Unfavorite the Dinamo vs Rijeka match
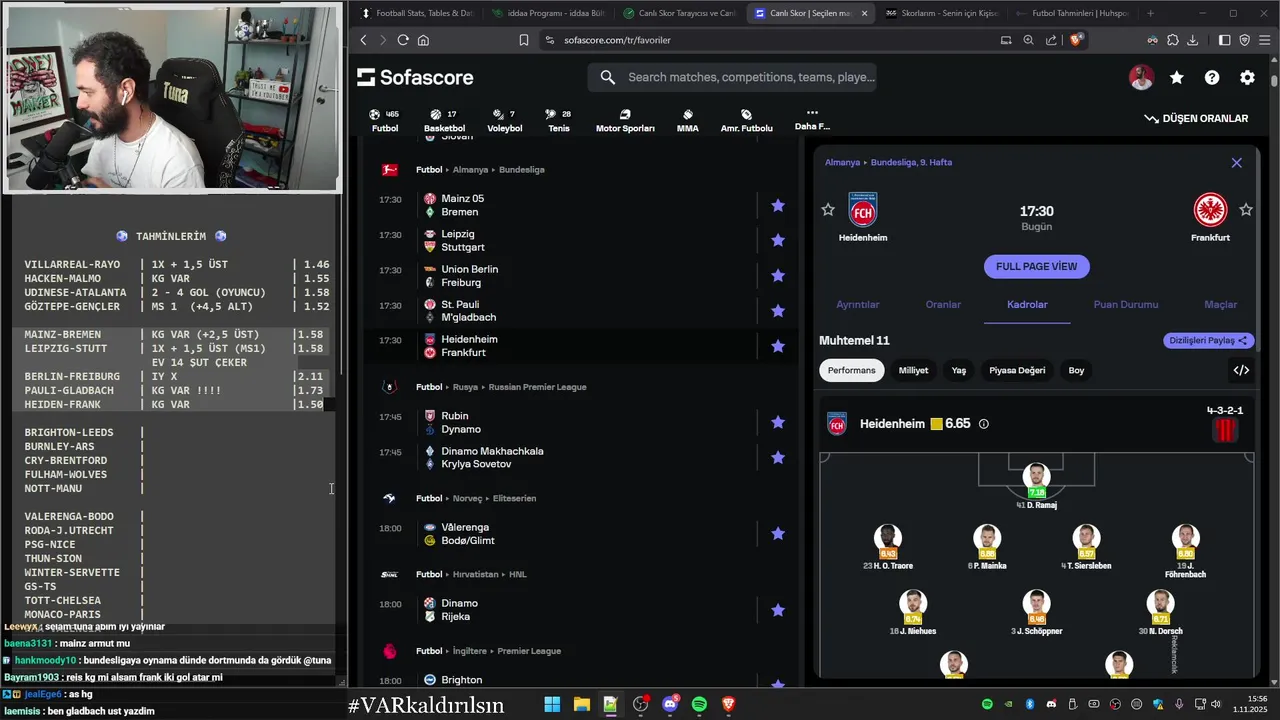The width and height of the screenshot is (1280, 720). tap(778, 610)
